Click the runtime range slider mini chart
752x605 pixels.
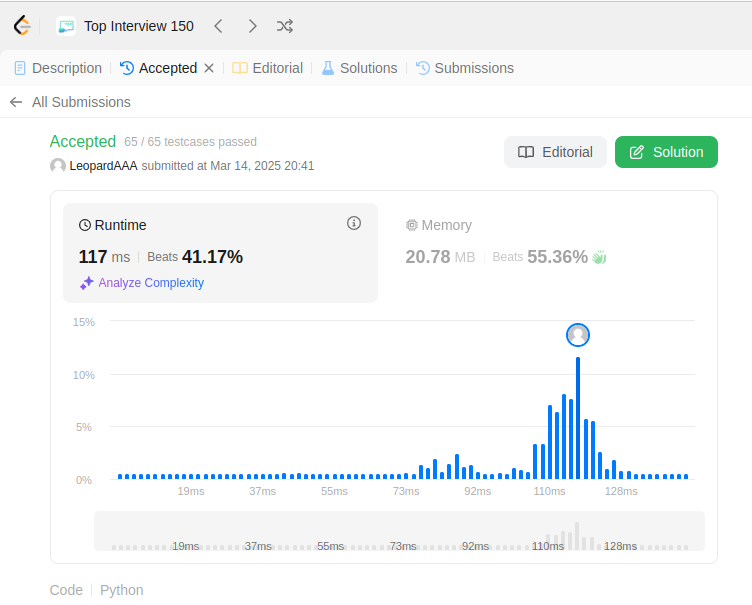point(400,531)
